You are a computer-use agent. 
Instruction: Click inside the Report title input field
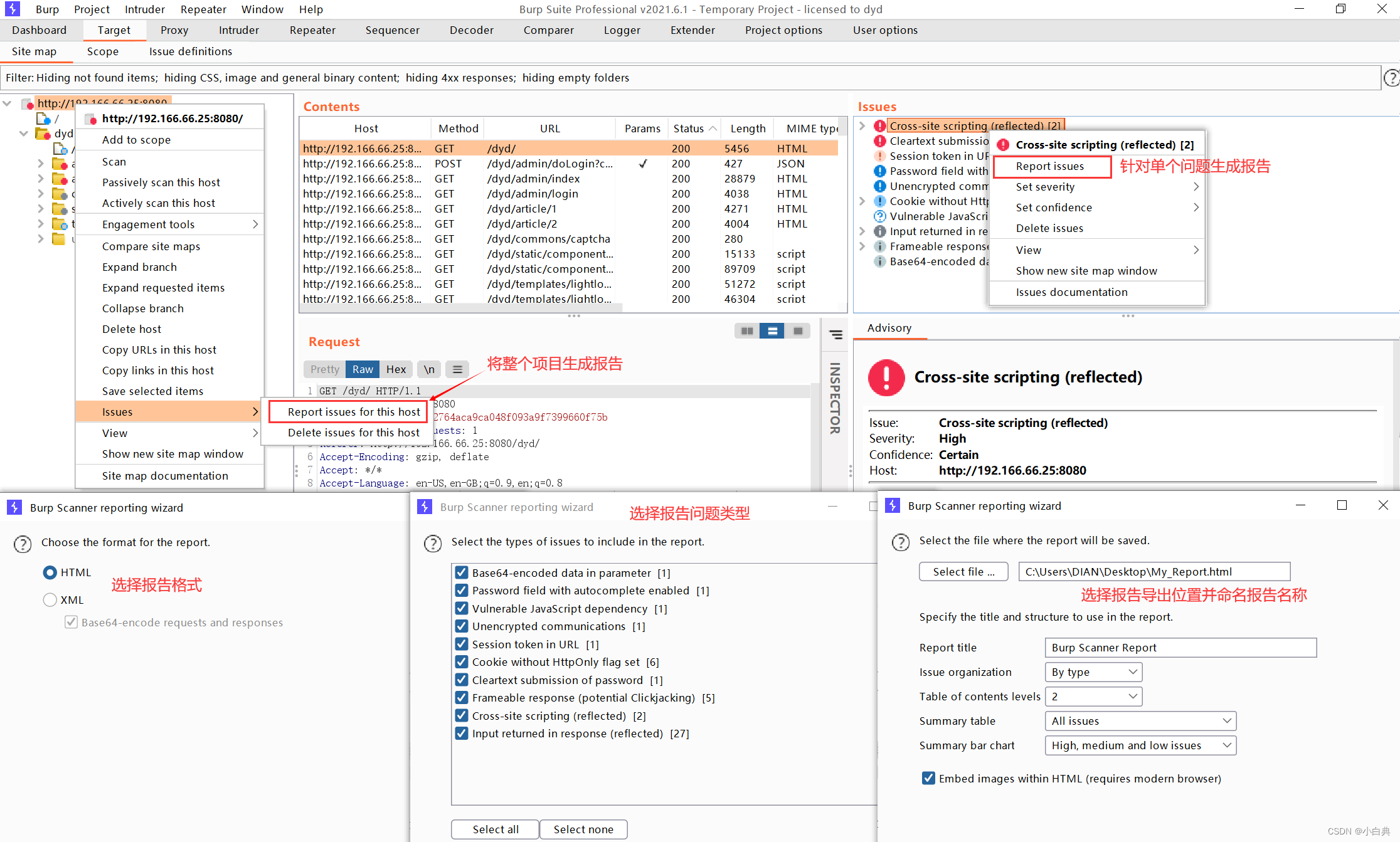[1179, 647]
